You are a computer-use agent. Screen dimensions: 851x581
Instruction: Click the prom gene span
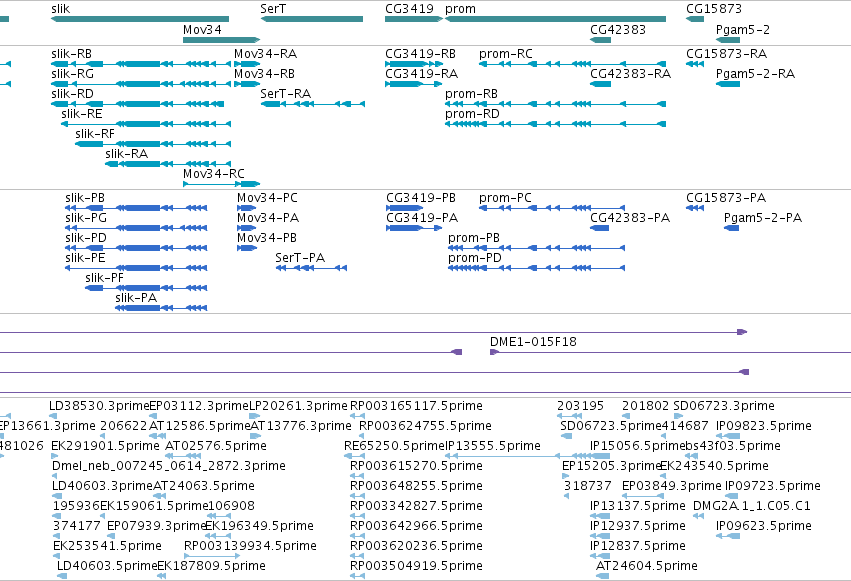(555, 19)
